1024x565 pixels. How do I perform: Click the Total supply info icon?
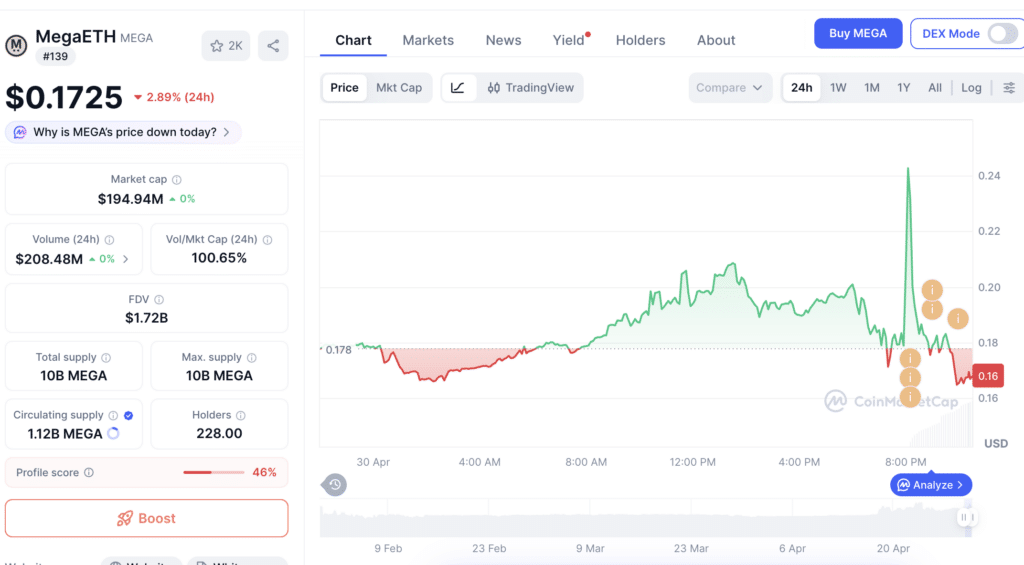point(106,358)
